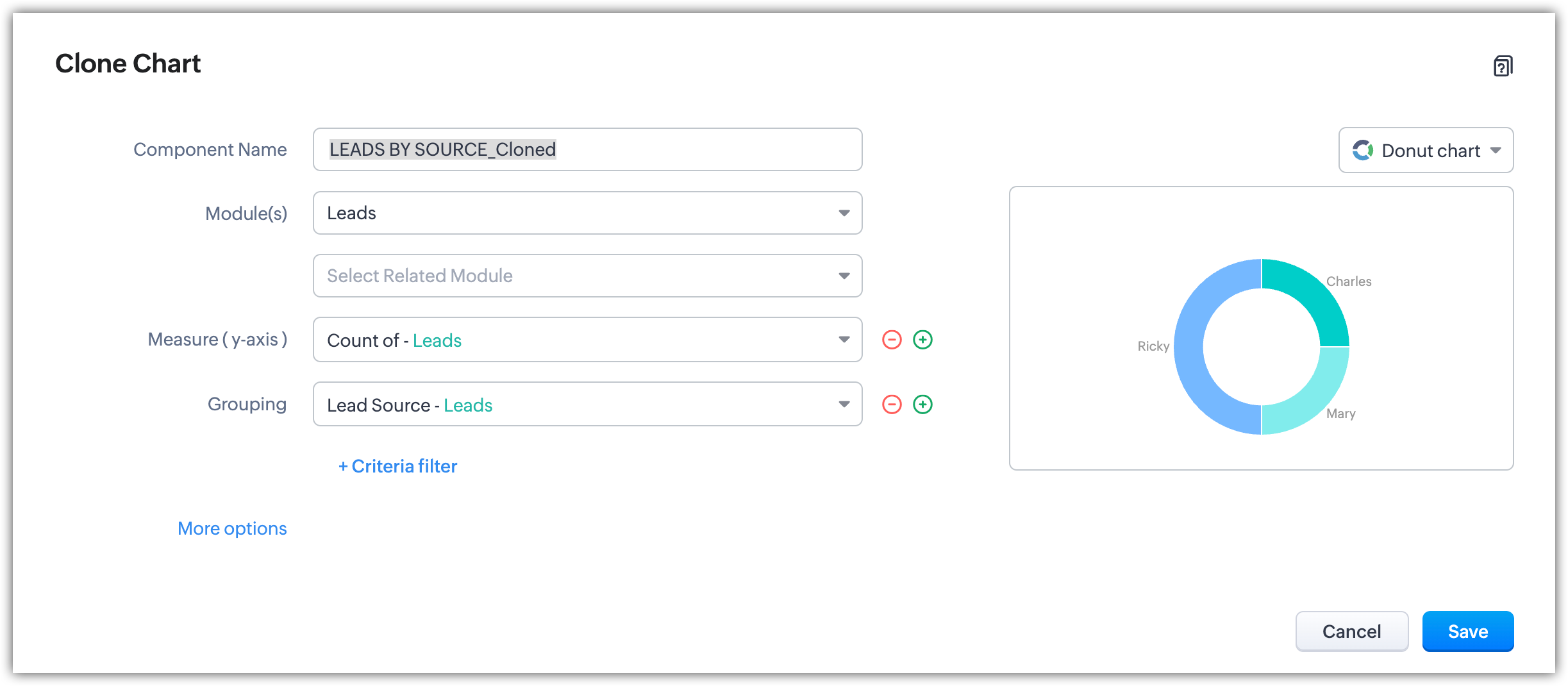
Task: Open the help icon in top-right corner
Action: (x=1503, y=65)
